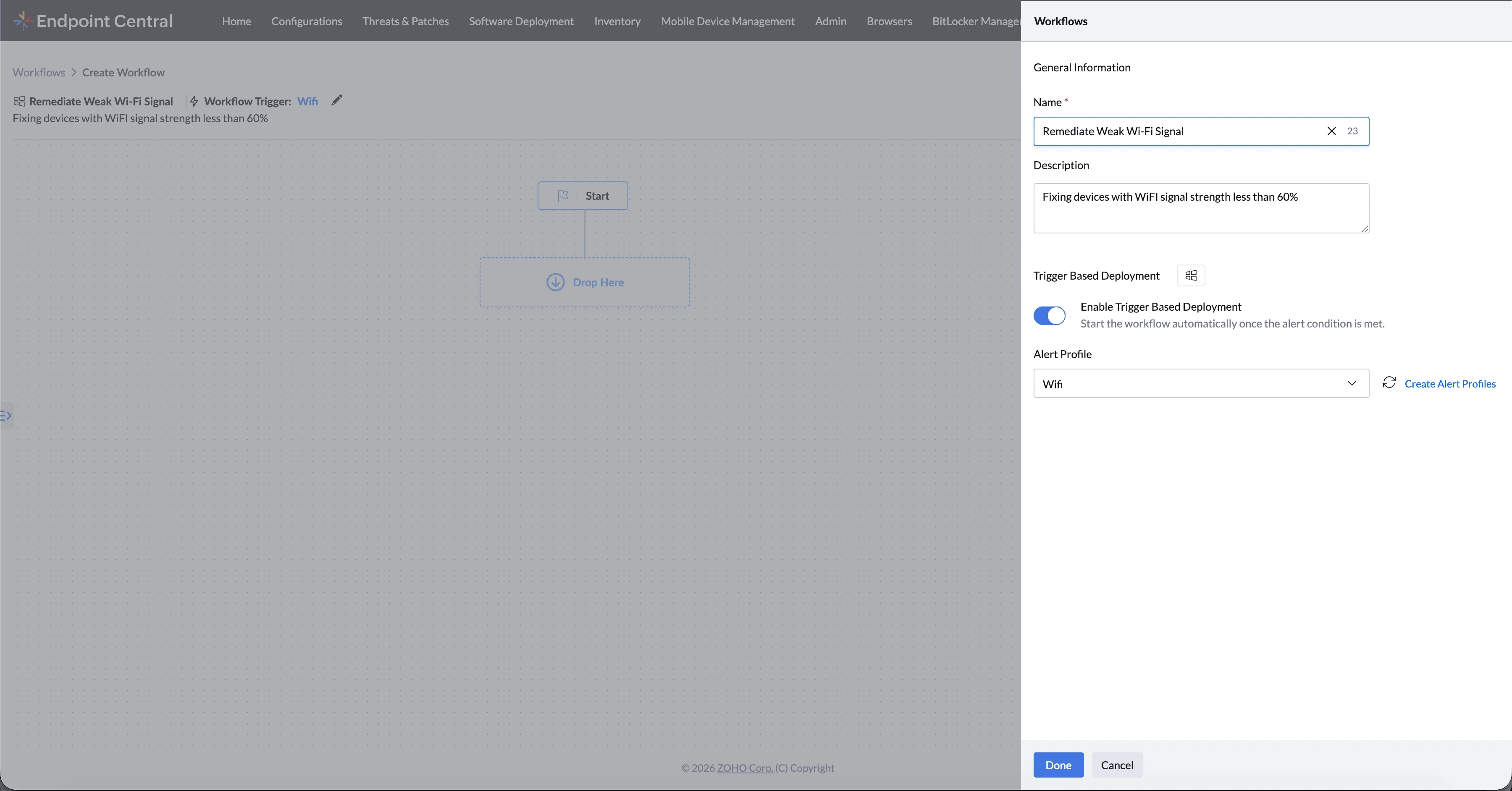Open Mobile Device Management menu
The height and width of the screenshot is (791, 1512).
(728, 21)
